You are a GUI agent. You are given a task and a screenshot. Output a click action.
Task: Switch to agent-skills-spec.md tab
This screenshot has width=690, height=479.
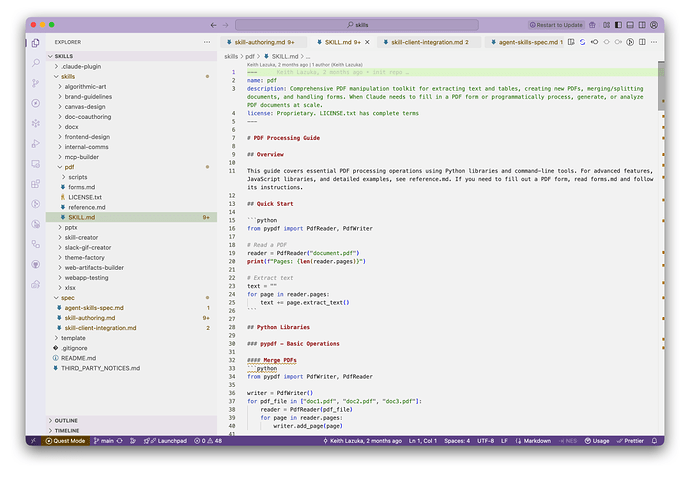coord(524,42)
